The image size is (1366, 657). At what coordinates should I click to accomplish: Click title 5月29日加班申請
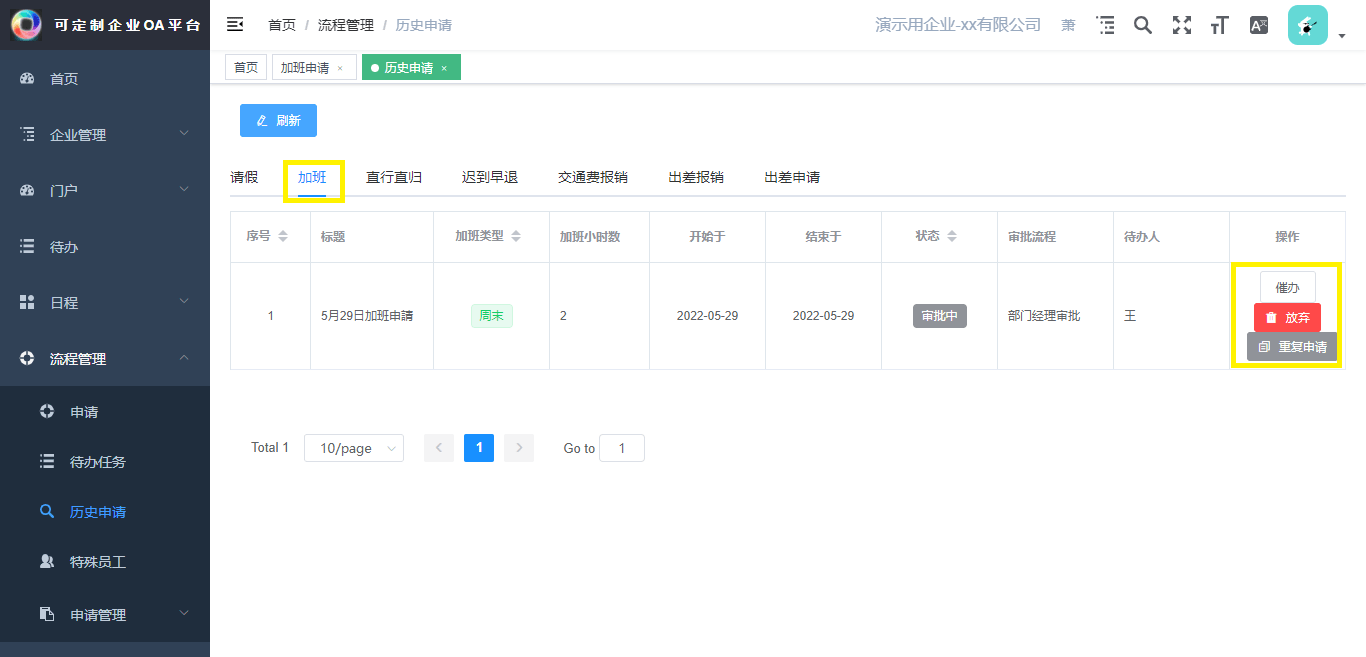367,316
